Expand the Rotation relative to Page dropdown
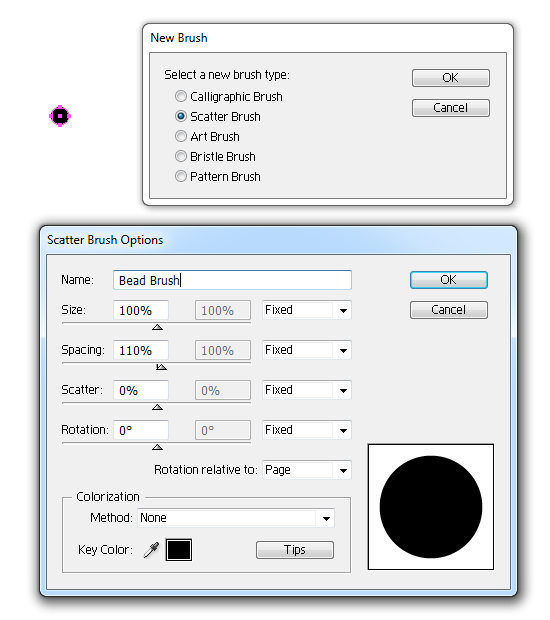Viewport: 550px width, 620px height. (x=307, y=470)
